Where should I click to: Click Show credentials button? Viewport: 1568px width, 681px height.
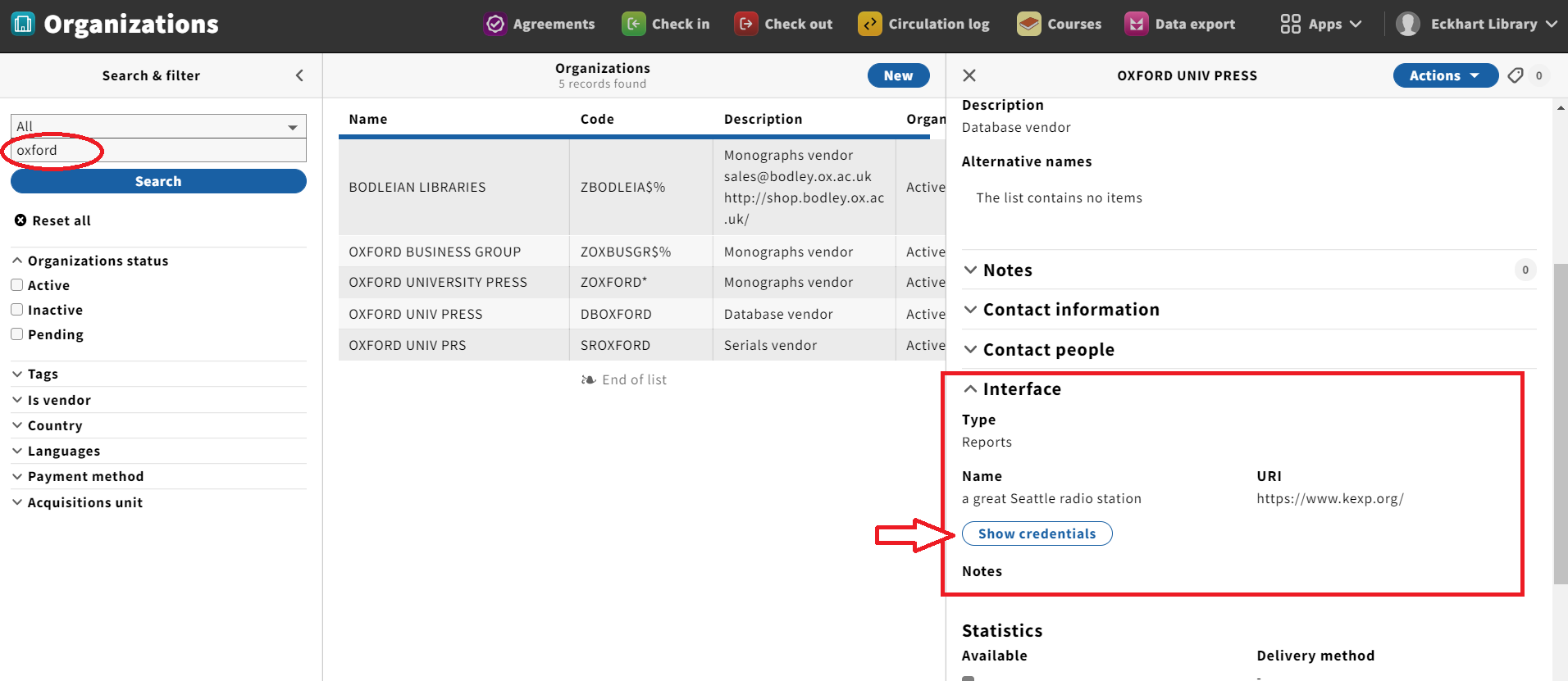point(1037,533)
